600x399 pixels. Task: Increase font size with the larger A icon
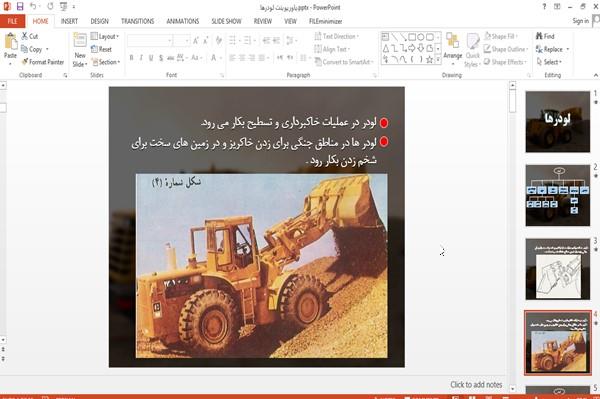click(x=196, y=40)
